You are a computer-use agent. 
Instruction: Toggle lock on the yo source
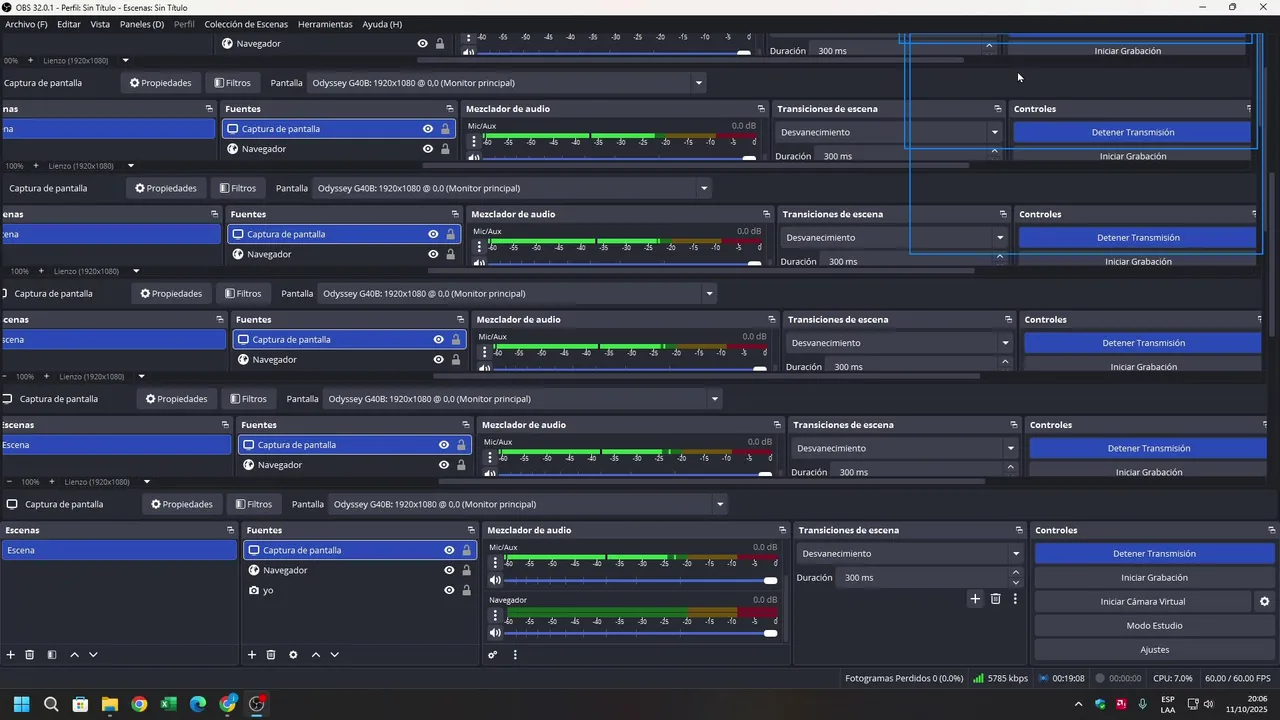pyautogui.click(x=466, y=590)
